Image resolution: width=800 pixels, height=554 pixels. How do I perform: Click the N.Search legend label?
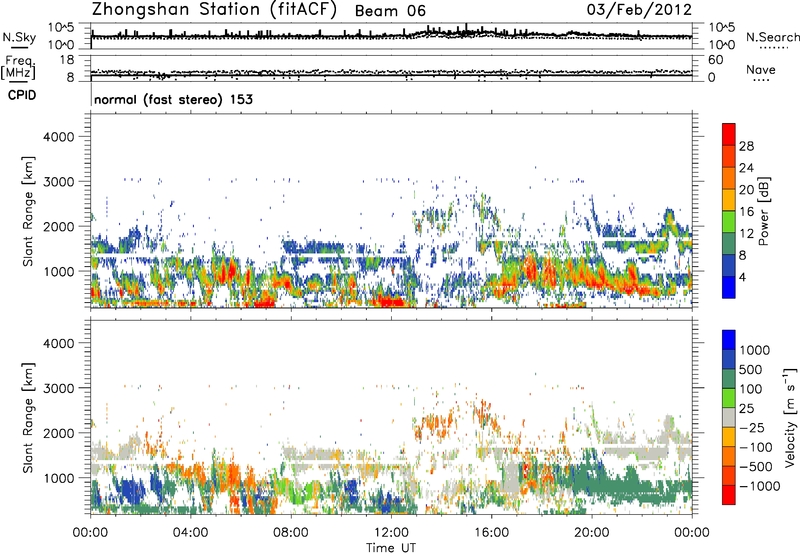click(x=772, y=37)
